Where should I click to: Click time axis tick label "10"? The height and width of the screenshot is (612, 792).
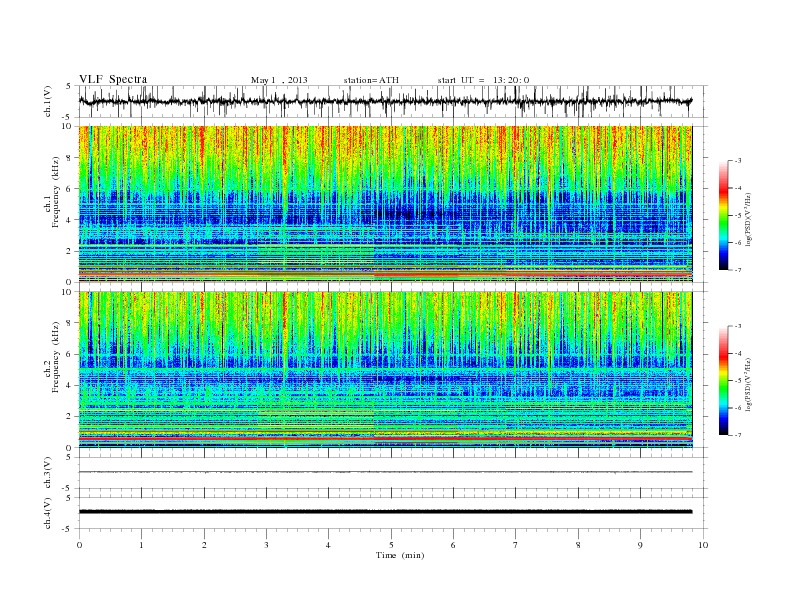pos(703,545)
